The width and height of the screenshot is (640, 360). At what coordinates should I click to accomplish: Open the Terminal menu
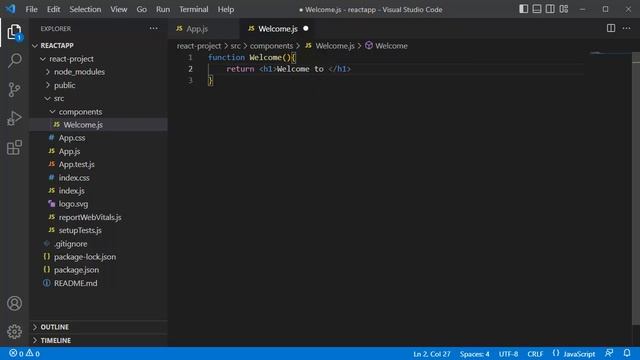point(193,9)
